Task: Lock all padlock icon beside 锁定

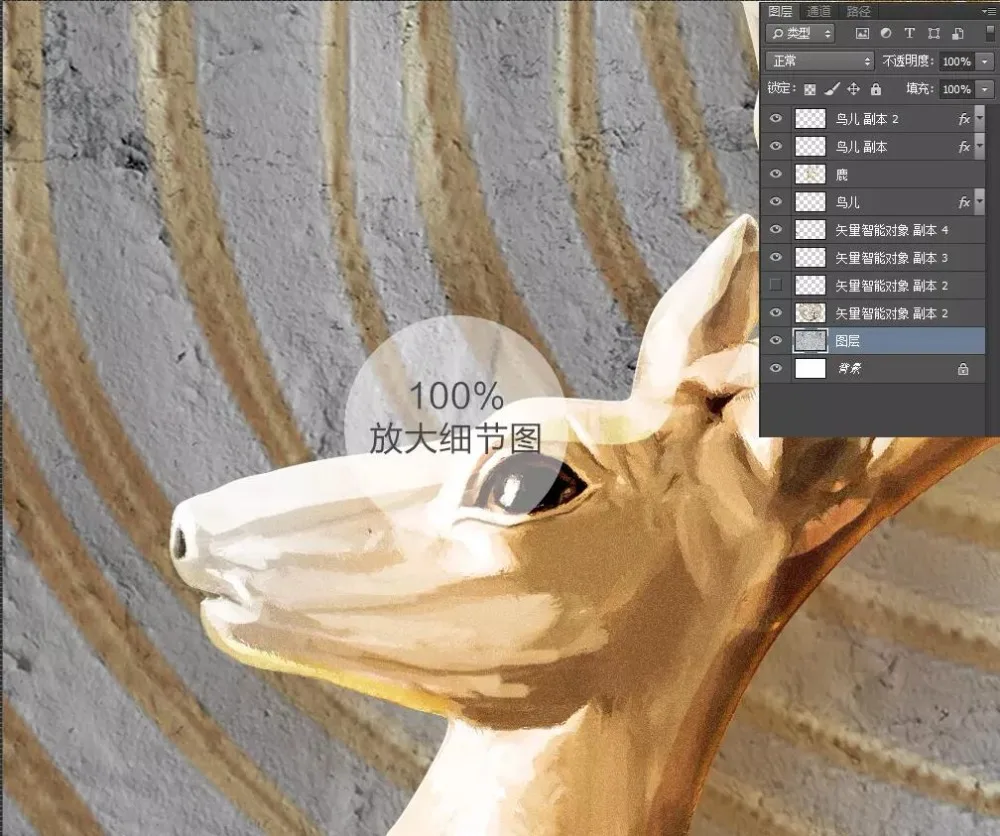Action: [x=876, y=89]
